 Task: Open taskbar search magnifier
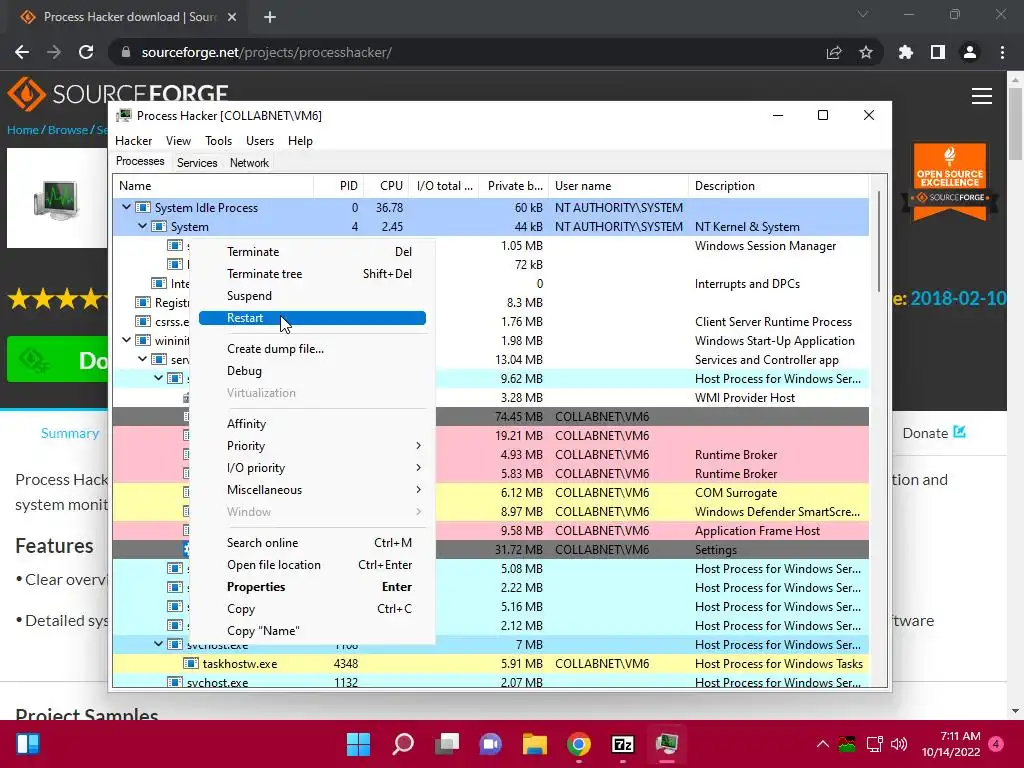pos(402,744)
